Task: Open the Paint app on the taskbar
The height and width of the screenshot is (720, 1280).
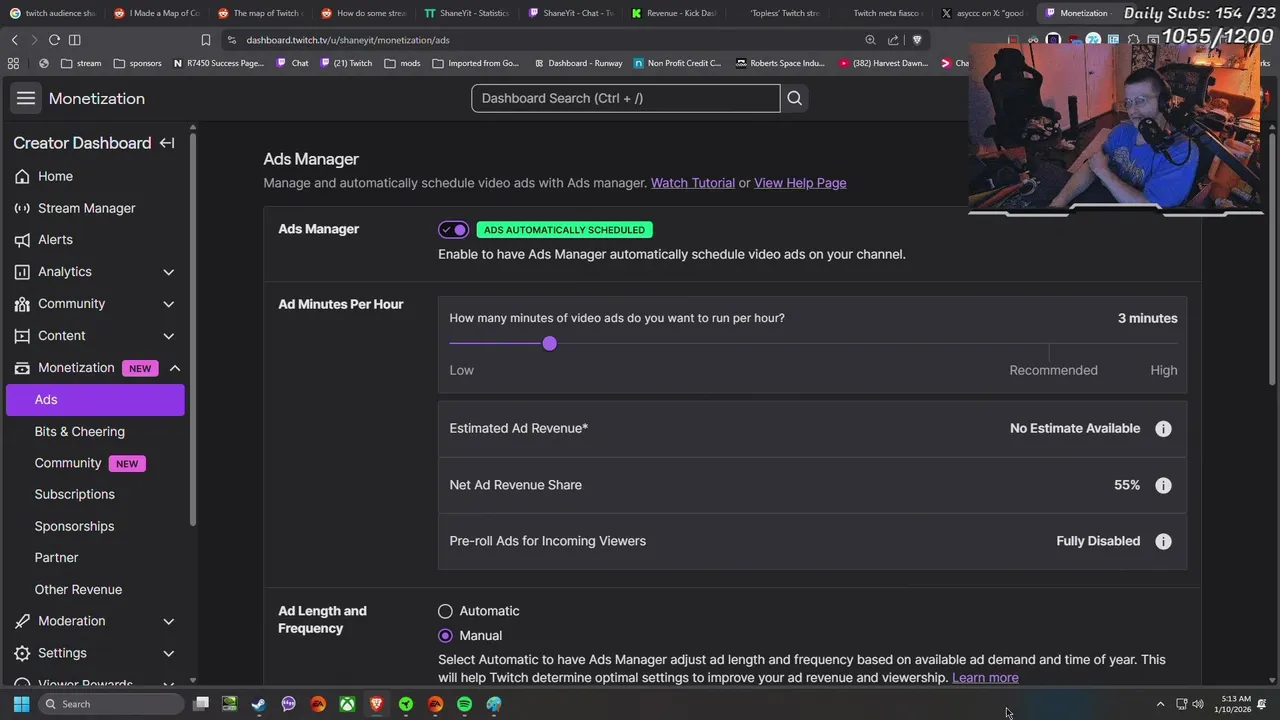Action: click(494, 704)
